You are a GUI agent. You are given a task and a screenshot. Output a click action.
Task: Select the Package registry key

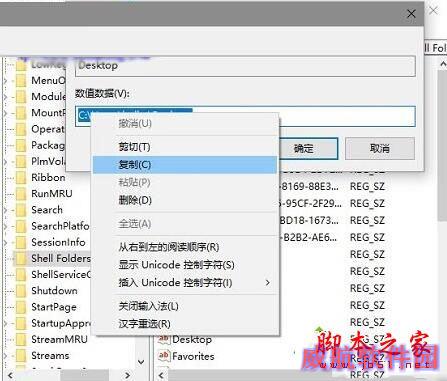pos(48,145)
